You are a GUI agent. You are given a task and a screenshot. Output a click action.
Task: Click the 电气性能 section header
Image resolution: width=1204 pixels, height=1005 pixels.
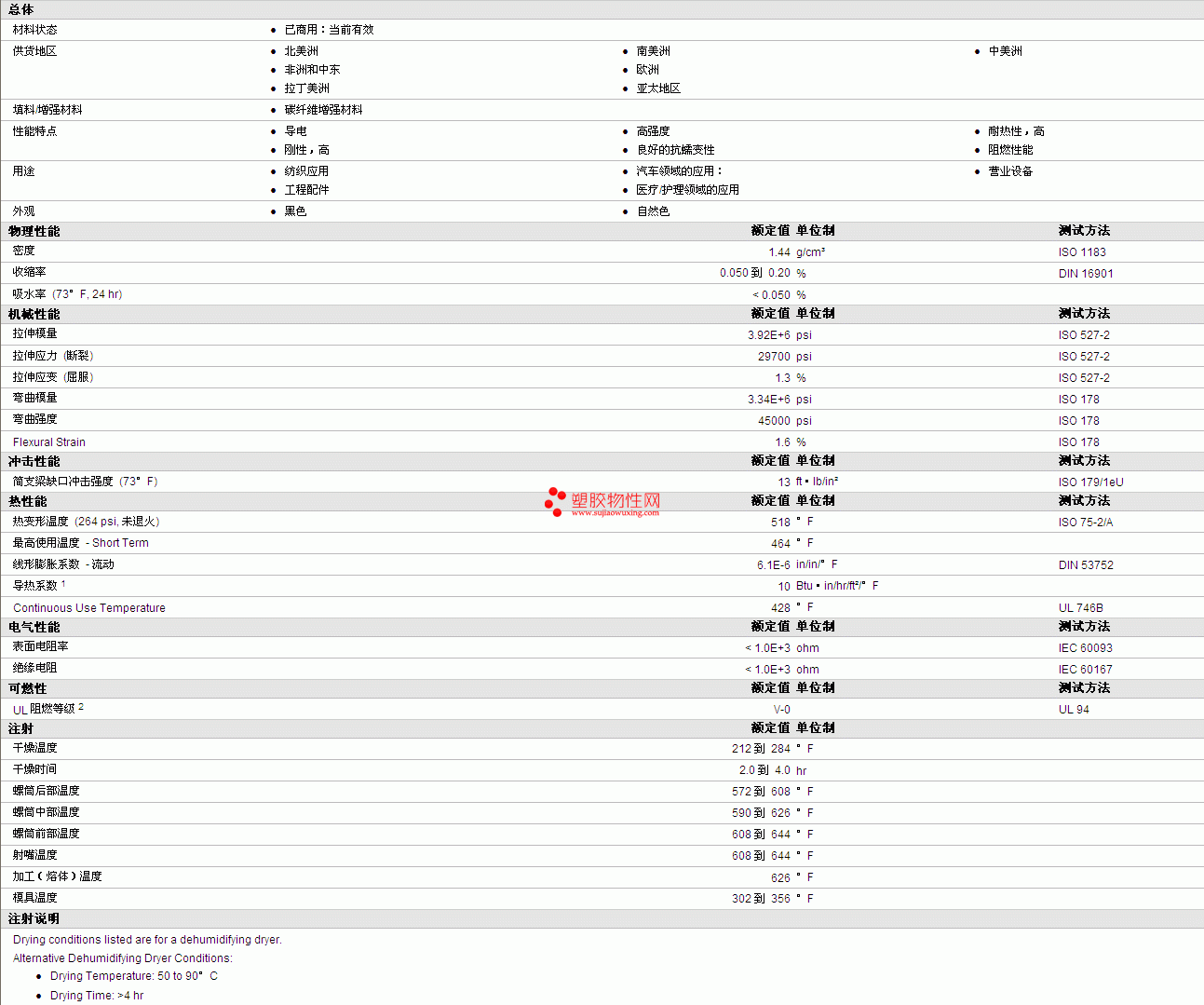[x=34, y=627]
